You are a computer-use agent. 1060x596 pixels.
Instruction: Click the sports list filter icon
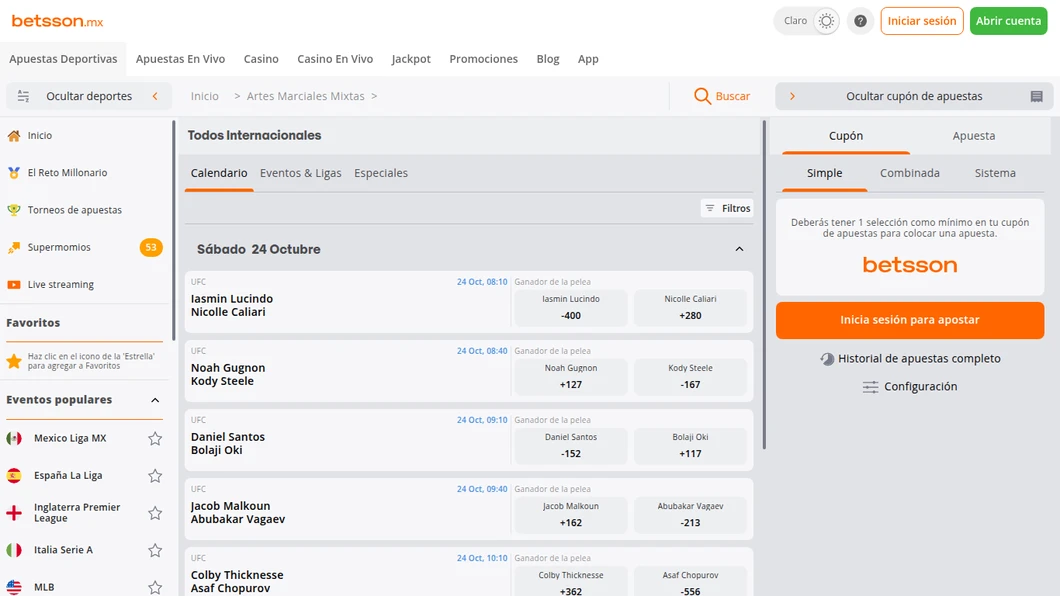[x=23, y=96]
